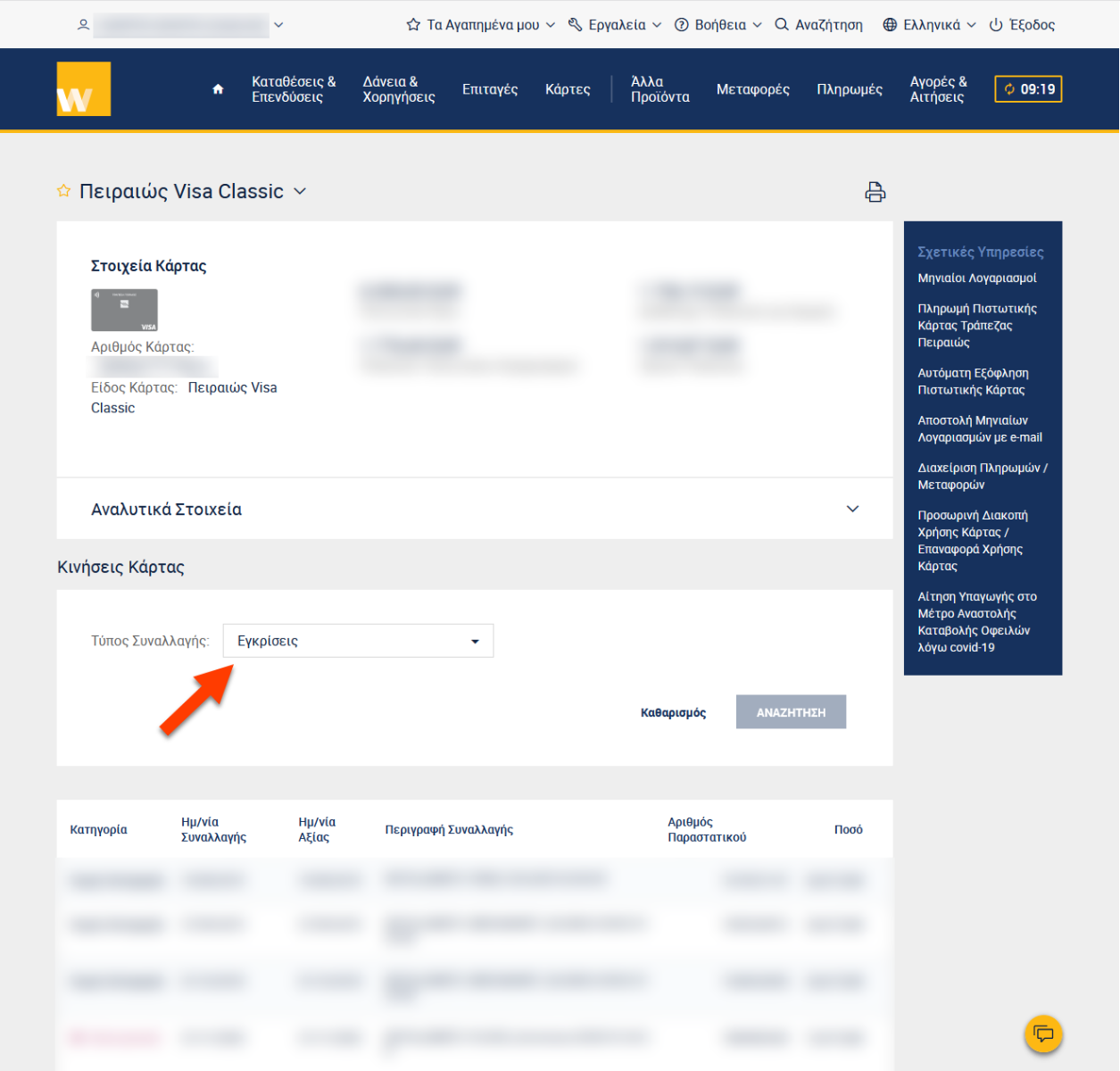Open Διαχείριση Πληρωμών / Μεταφορών link
Screen dimensions: 1120x1071
983,476
